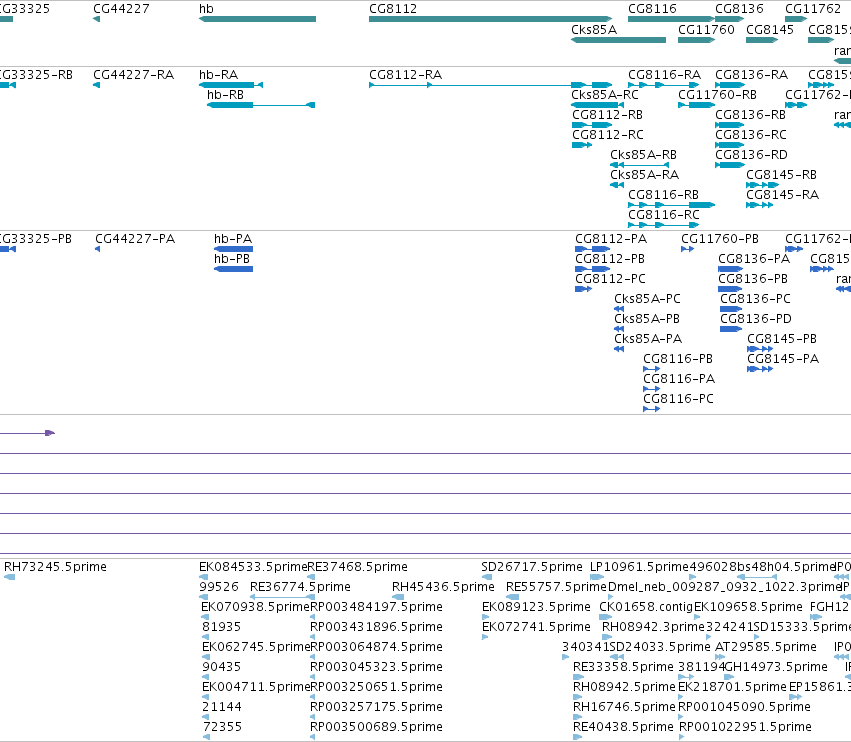Click the Cks85A-PB protein label
851x742 pixels.
(646, 319)
